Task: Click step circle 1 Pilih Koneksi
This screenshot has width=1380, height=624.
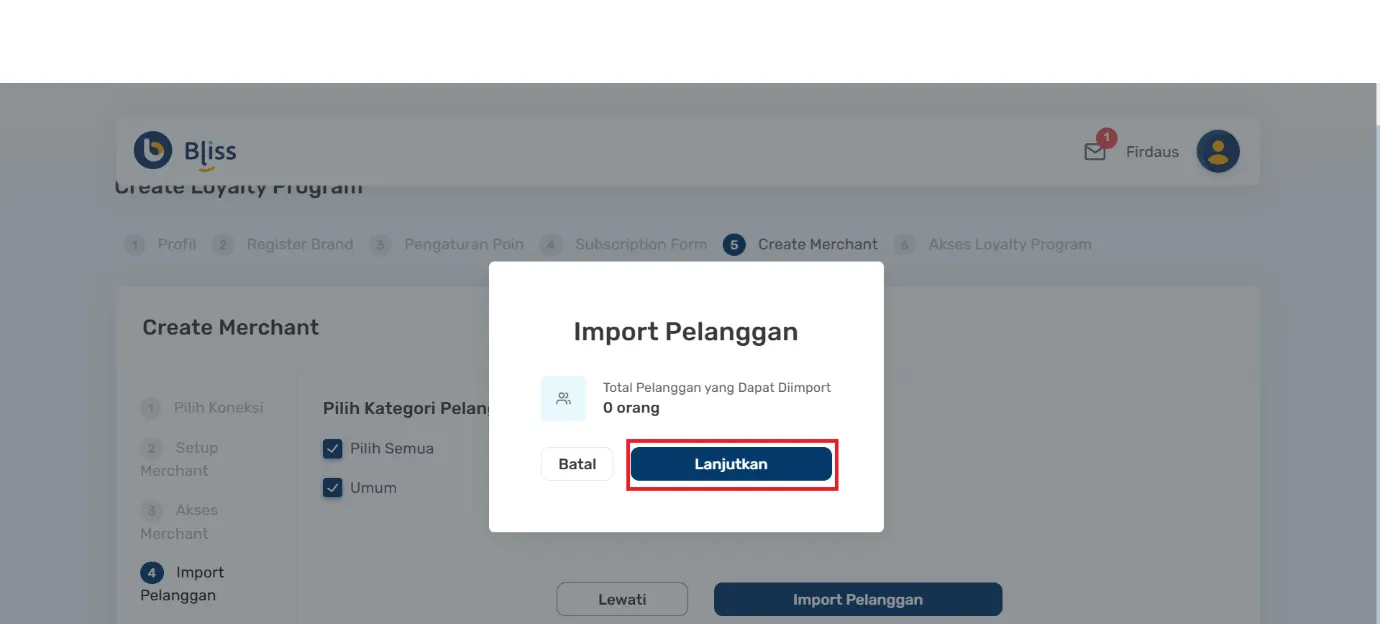Action: 151,407
